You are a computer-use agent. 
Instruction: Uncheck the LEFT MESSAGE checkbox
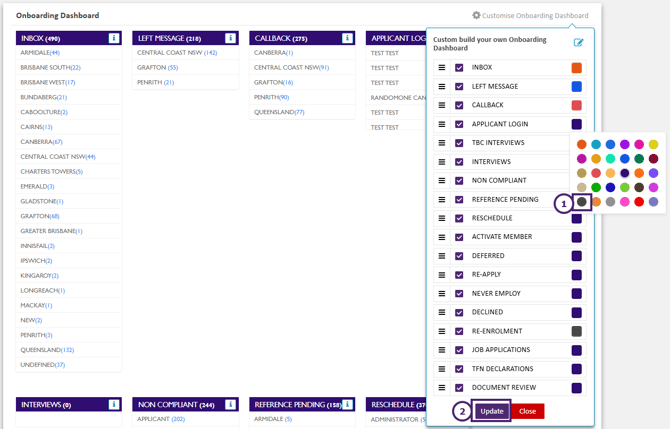459,86
